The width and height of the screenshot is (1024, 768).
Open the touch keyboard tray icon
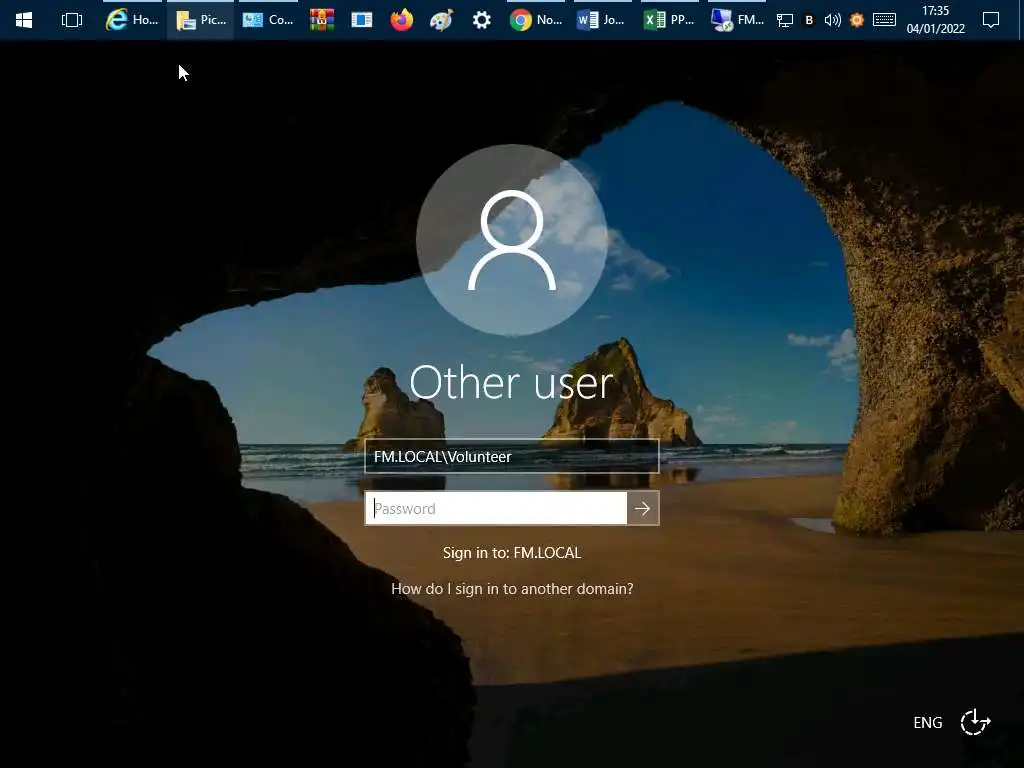point(884,20)
